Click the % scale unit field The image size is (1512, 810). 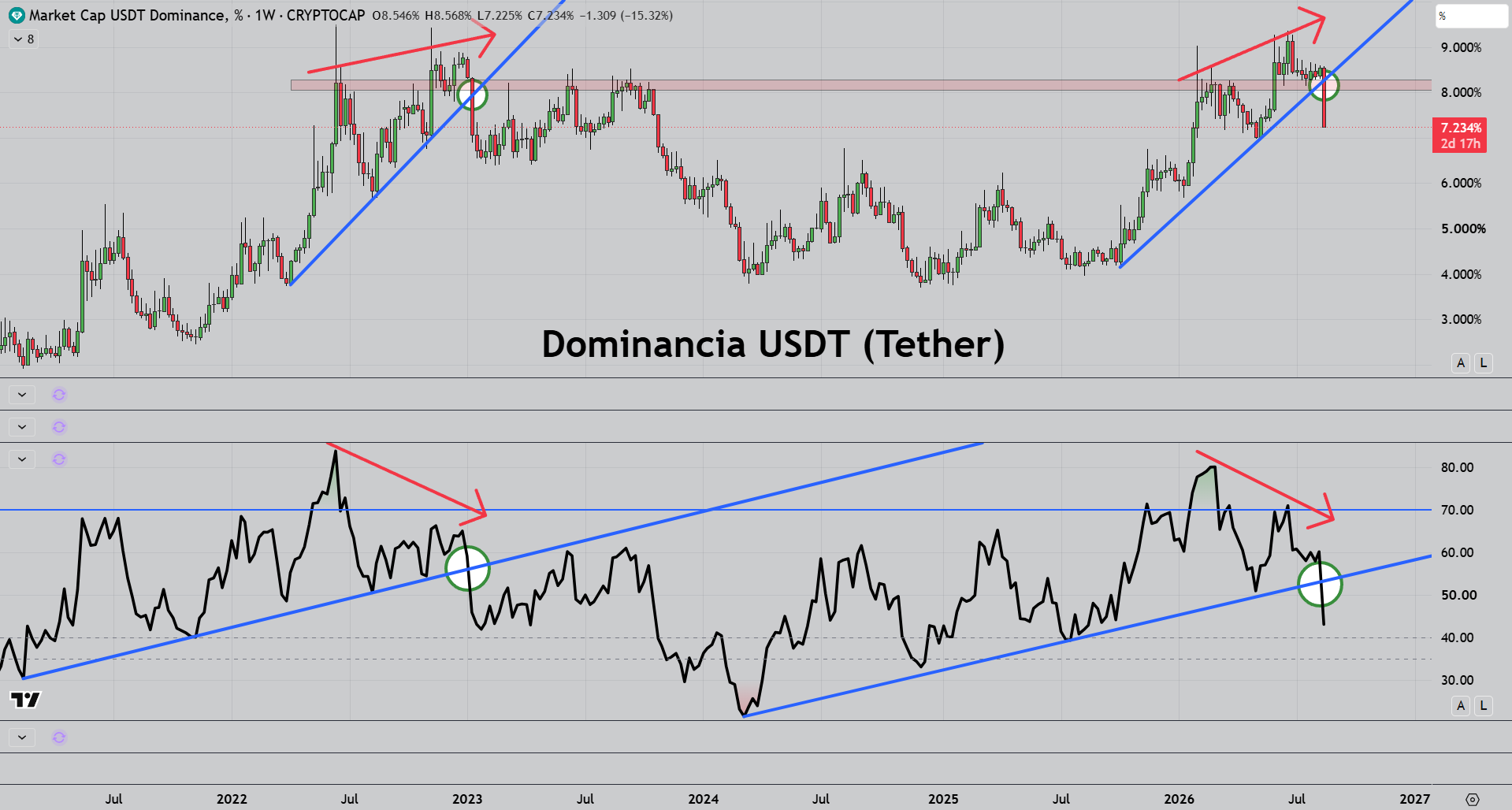(1471, 16)
